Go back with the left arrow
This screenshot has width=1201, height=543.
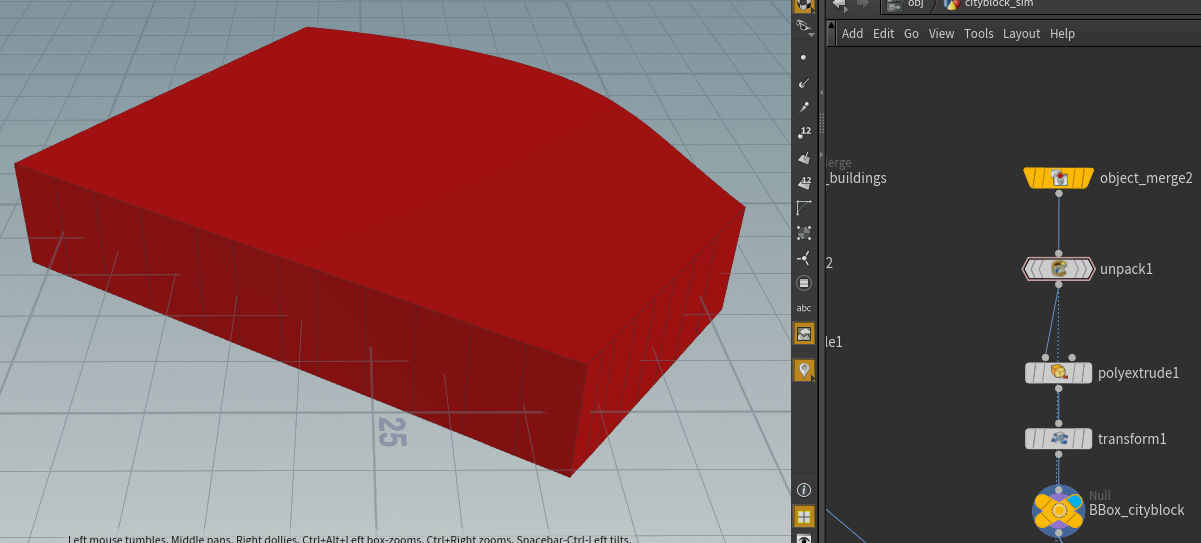tap(839, 4)
